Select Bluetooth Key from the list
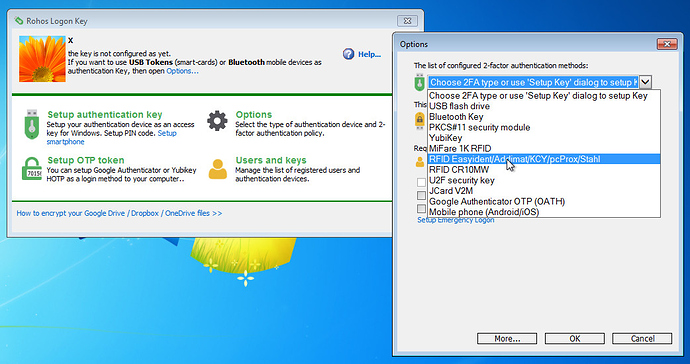690x364 pixels. [x=544, y=117]
